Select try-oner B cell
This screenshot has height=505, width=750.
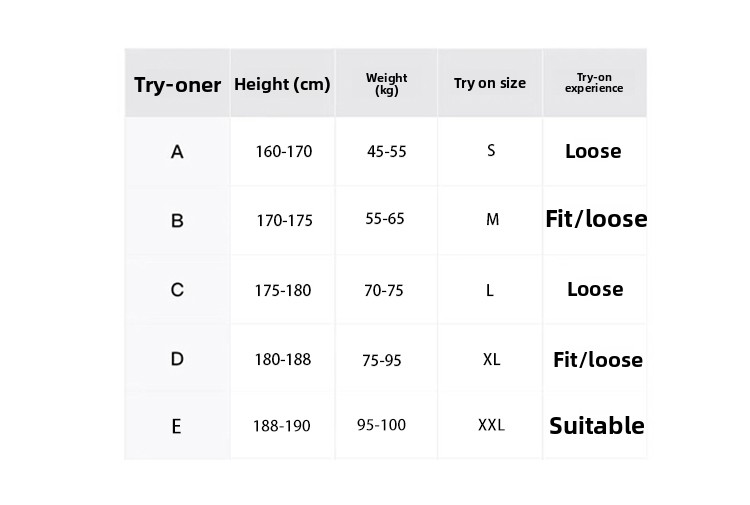coord(177,221)
